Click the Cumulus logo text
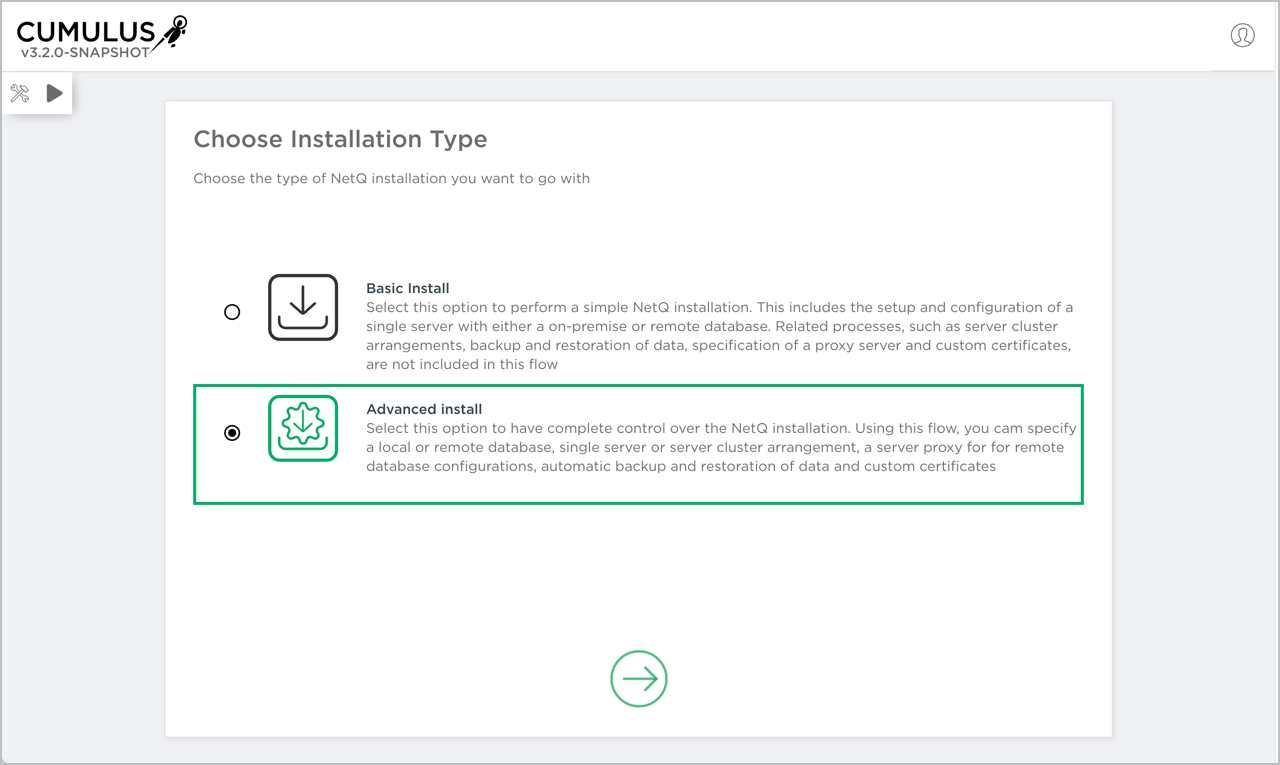 [x=85, y=31]
